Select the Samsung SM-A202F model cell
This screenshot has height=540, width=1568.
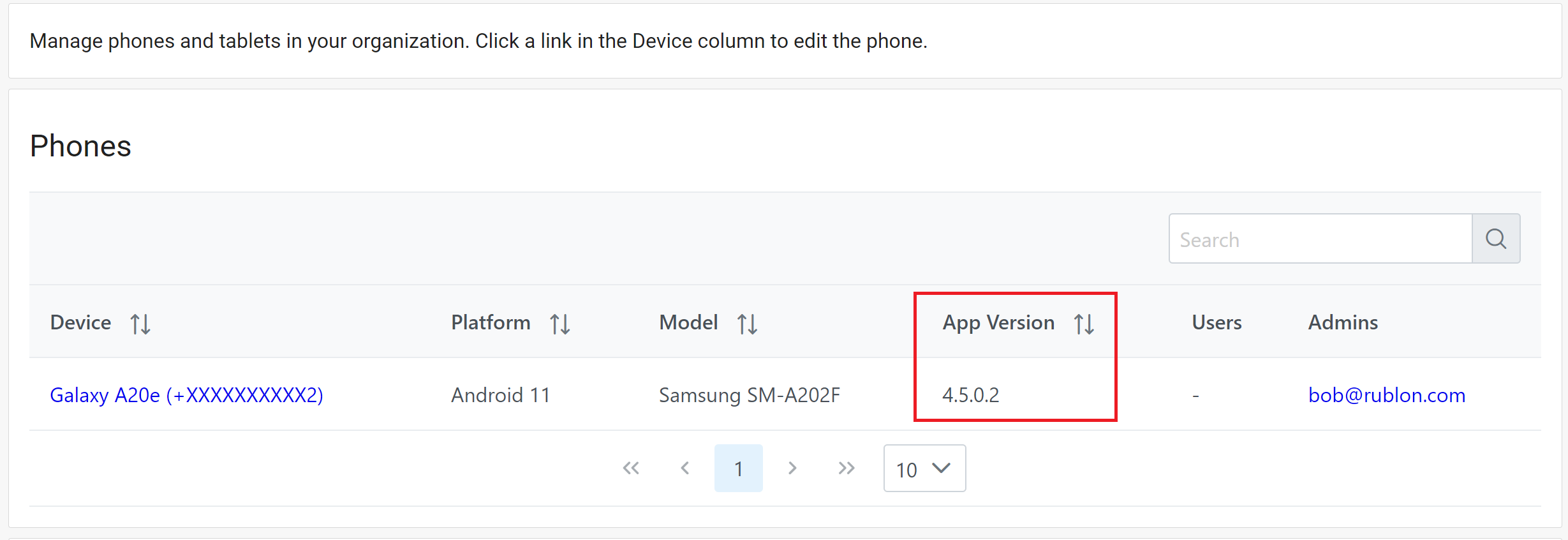point(749,395)
